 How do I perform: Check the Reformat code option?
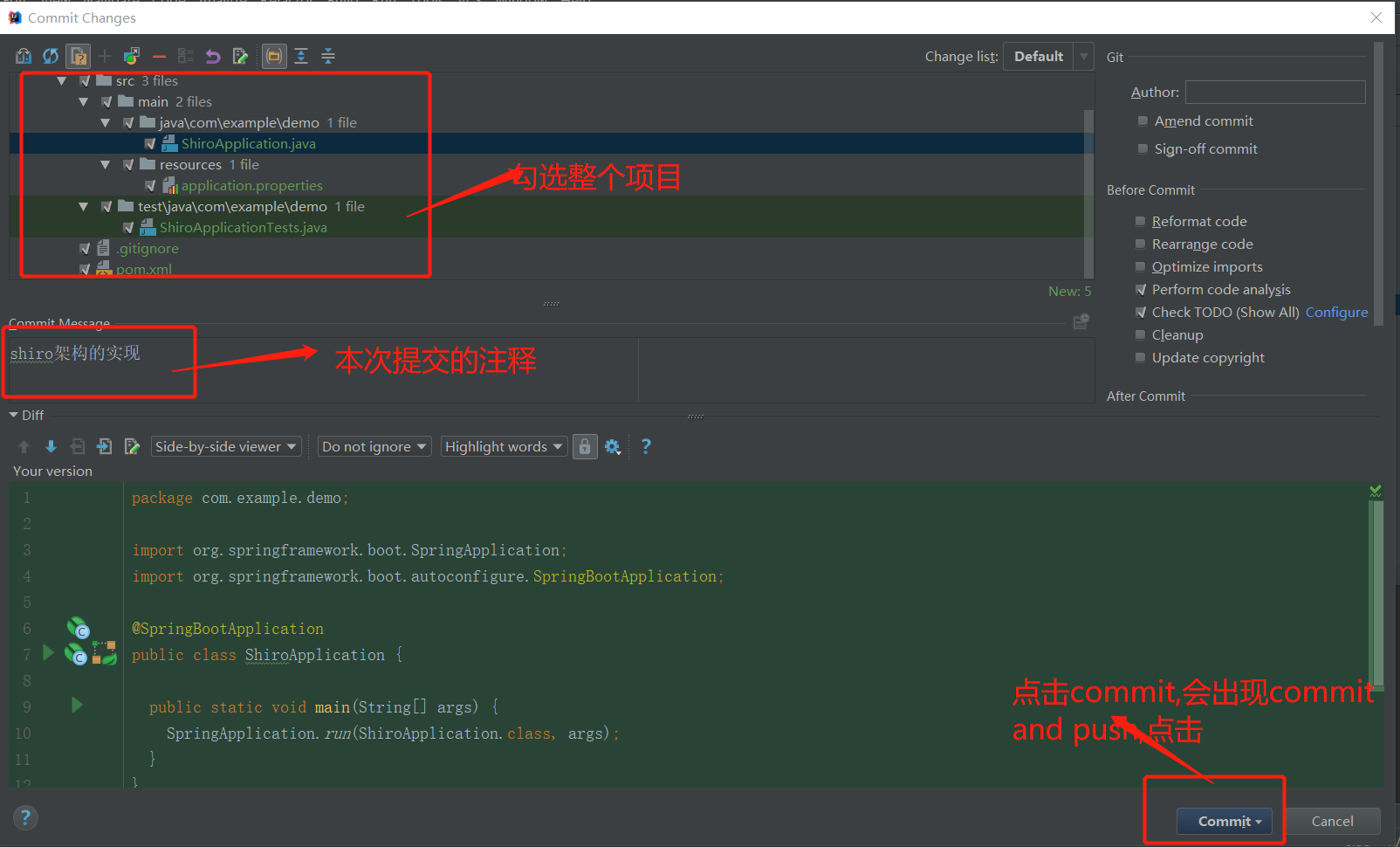[x=1140, y=222]
